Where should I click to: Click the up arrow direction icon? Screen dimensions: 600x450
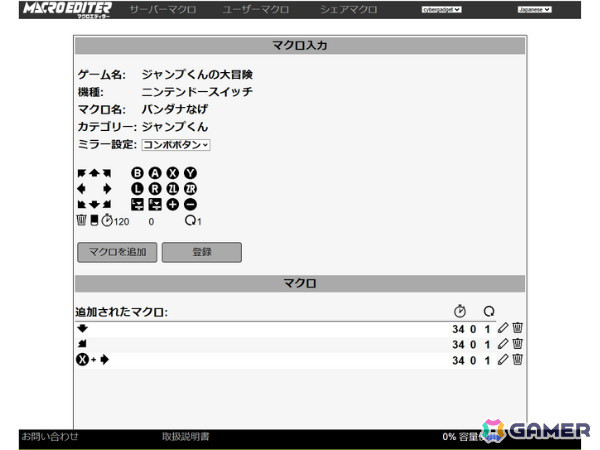pos(94,173)
